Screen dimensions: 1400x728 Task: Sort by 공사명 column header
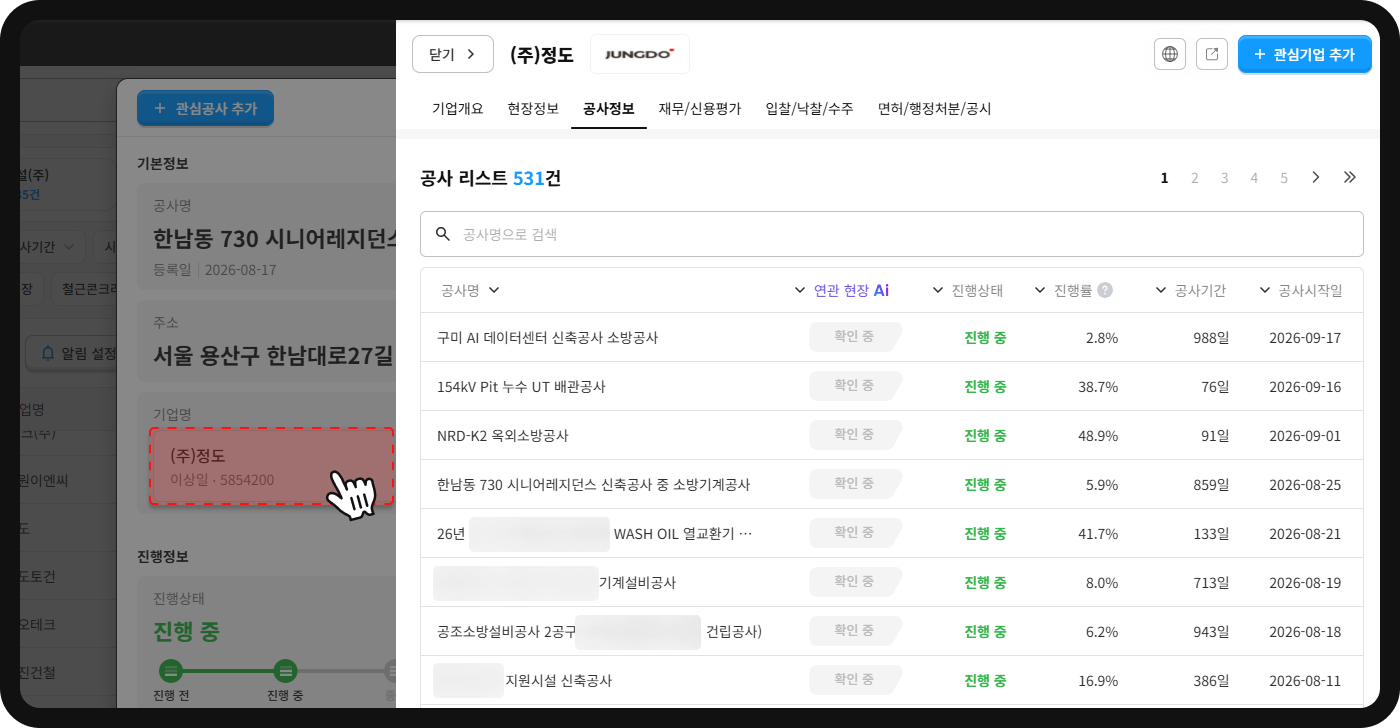[x=470, y=290]
